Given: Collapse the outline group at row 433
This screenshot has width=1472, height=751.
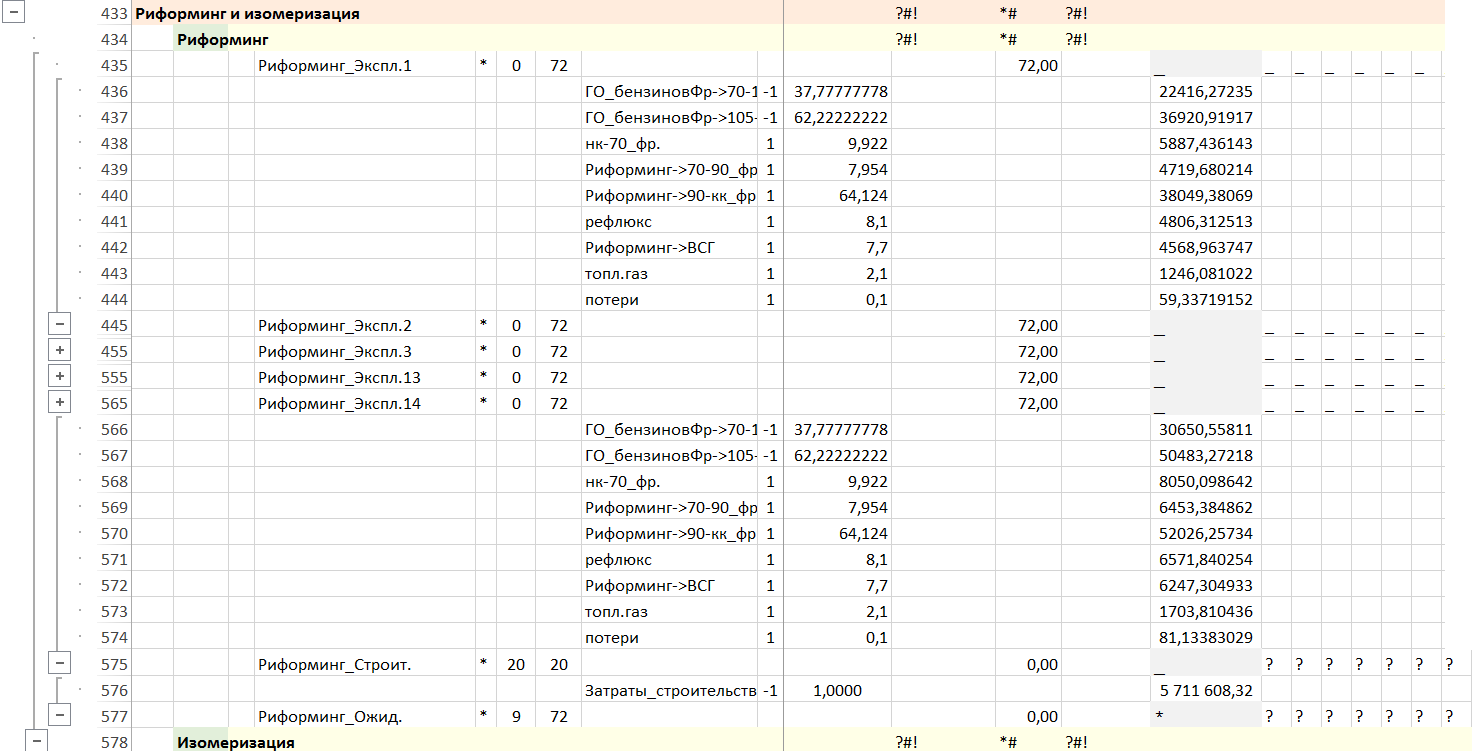Looking at the screenshot, I should [13, 14].
